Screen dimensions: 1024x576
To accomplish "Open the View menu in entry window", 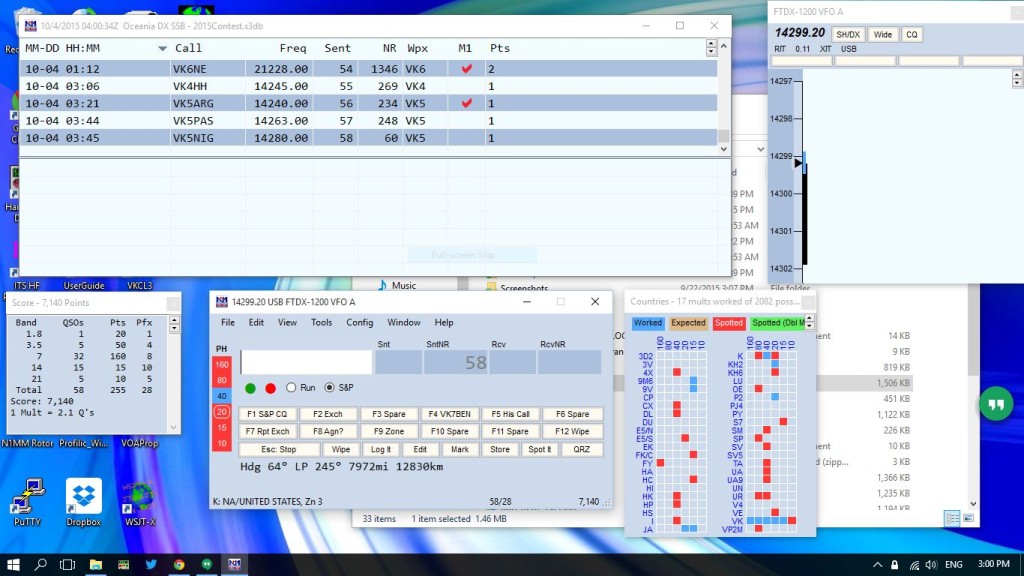I will (287, 323).
